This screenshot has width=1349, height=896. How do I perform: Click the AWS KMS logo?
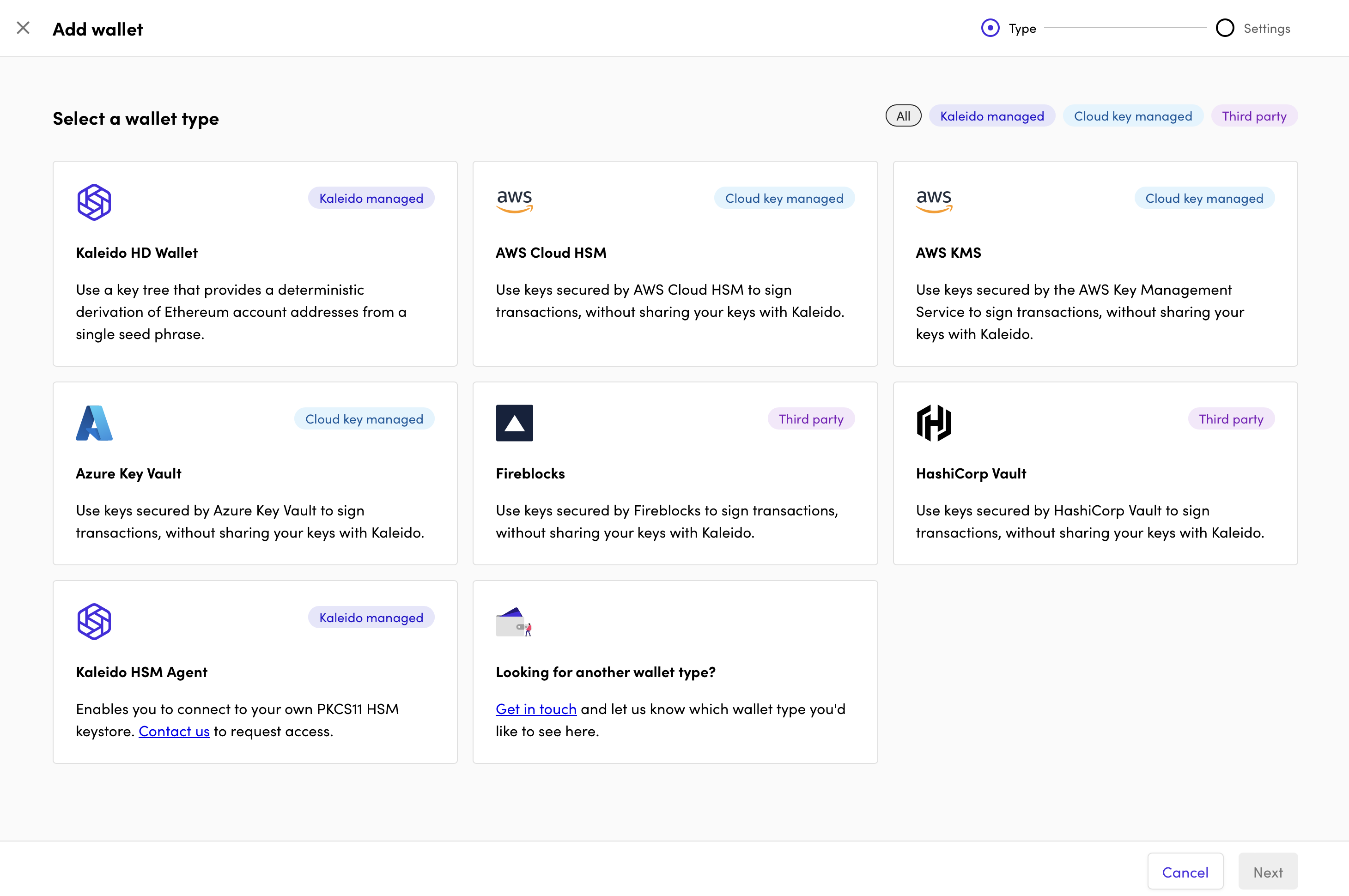point(934,200)
